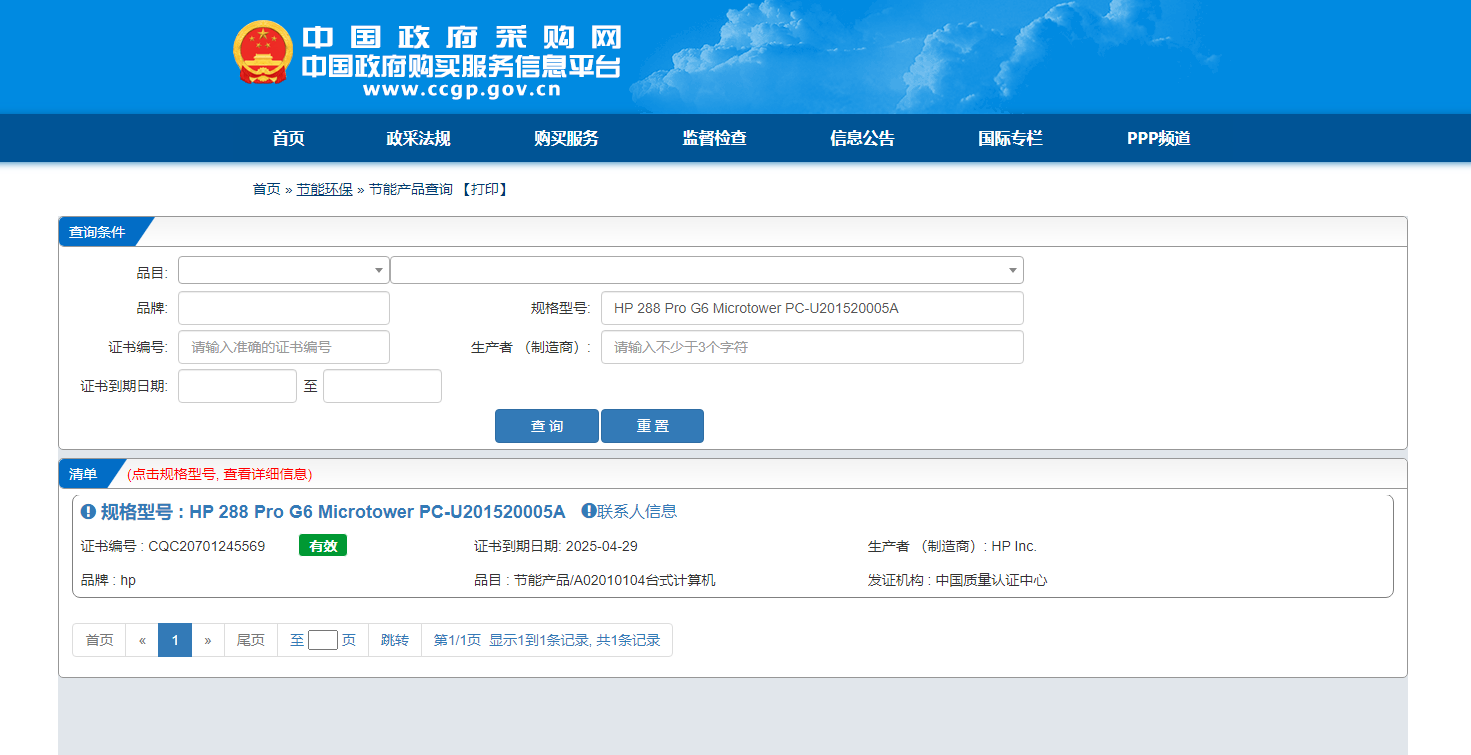
Task: Click 节能环保 breadcrumb link
Action: 324,189
